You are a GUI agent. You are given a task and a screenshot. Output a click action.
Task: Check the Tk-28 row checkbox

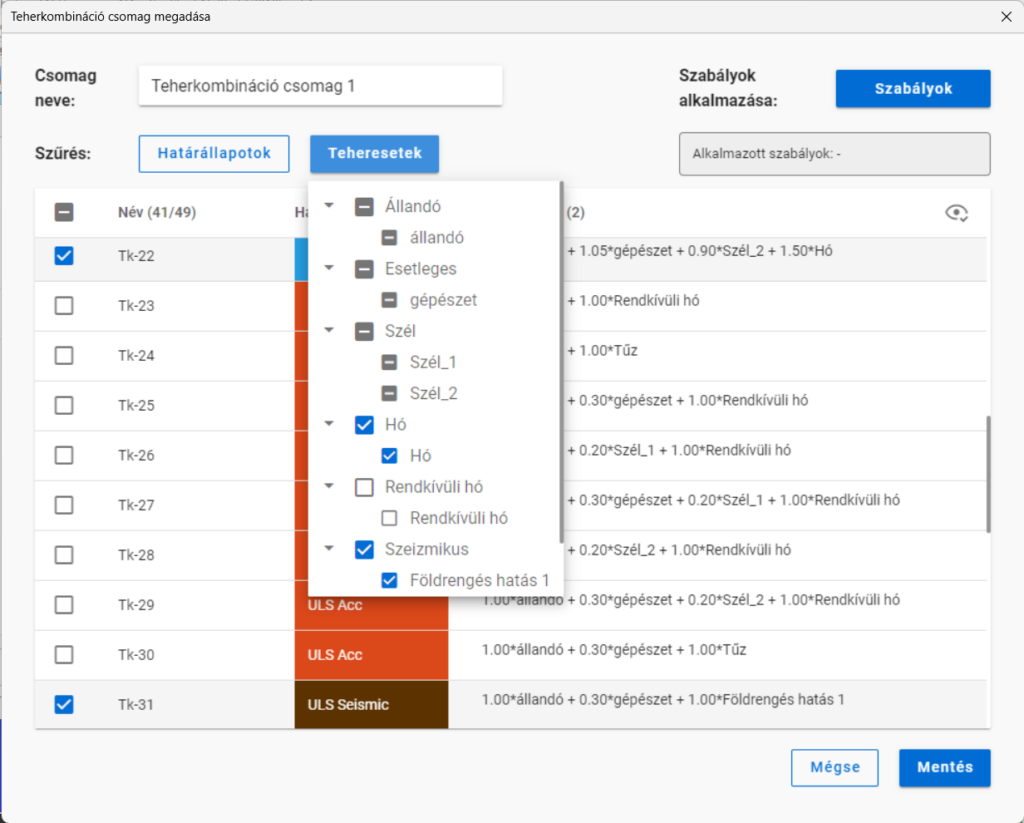(64, 555)
